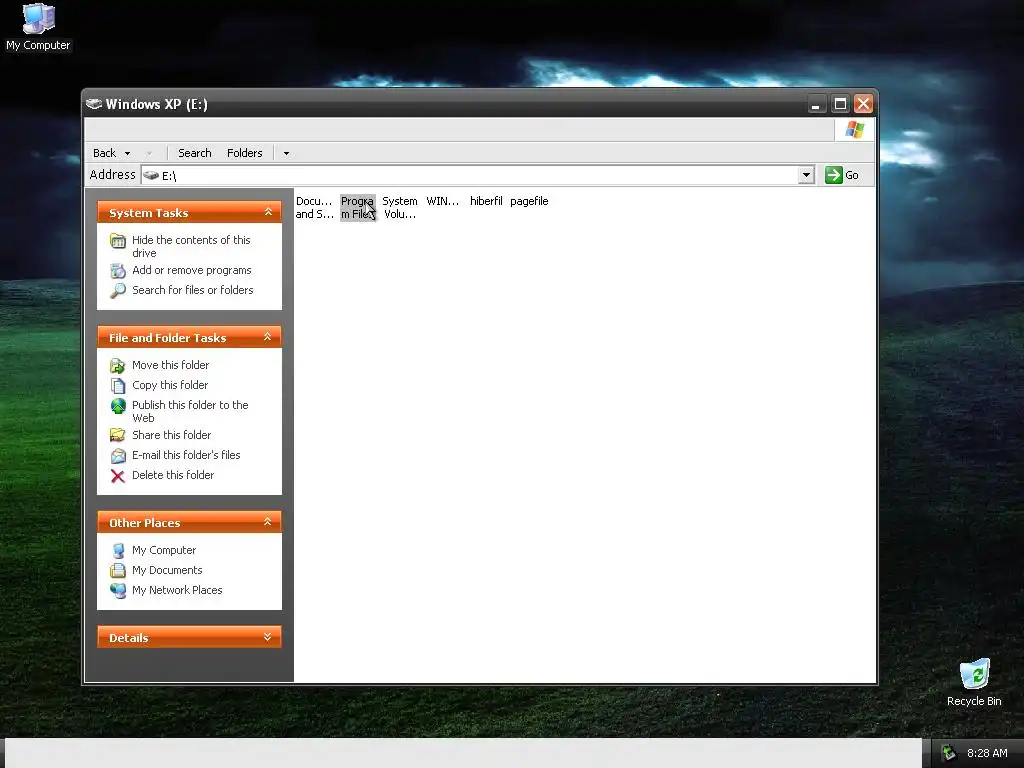Click Publish this folder to the Web link
Viewport: 1024px width, 768px height.
click(x=190, y=411)
